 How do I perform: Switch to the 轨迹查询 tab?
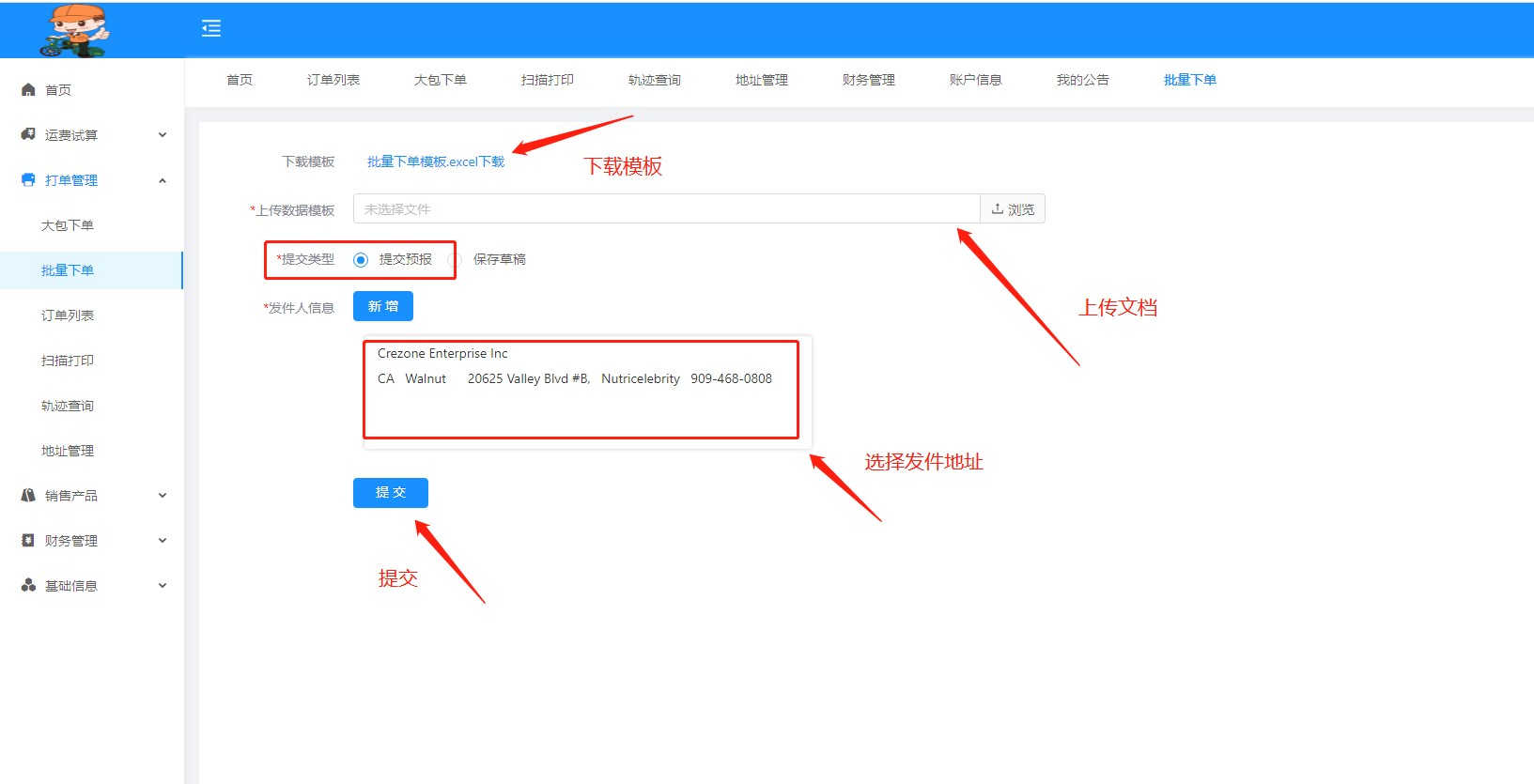pos(655,80)
